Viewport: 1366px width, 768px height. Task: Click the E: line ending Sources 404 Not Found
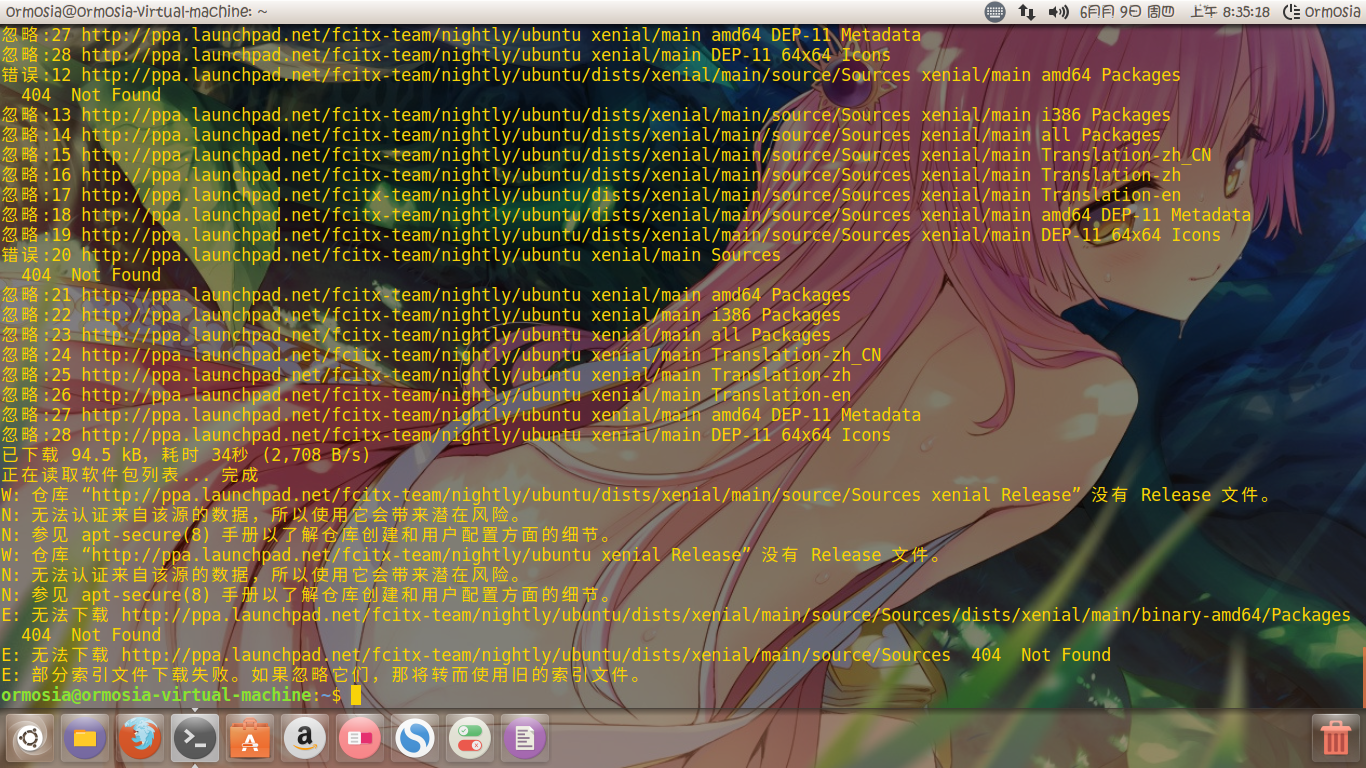[x=556, y=655]
